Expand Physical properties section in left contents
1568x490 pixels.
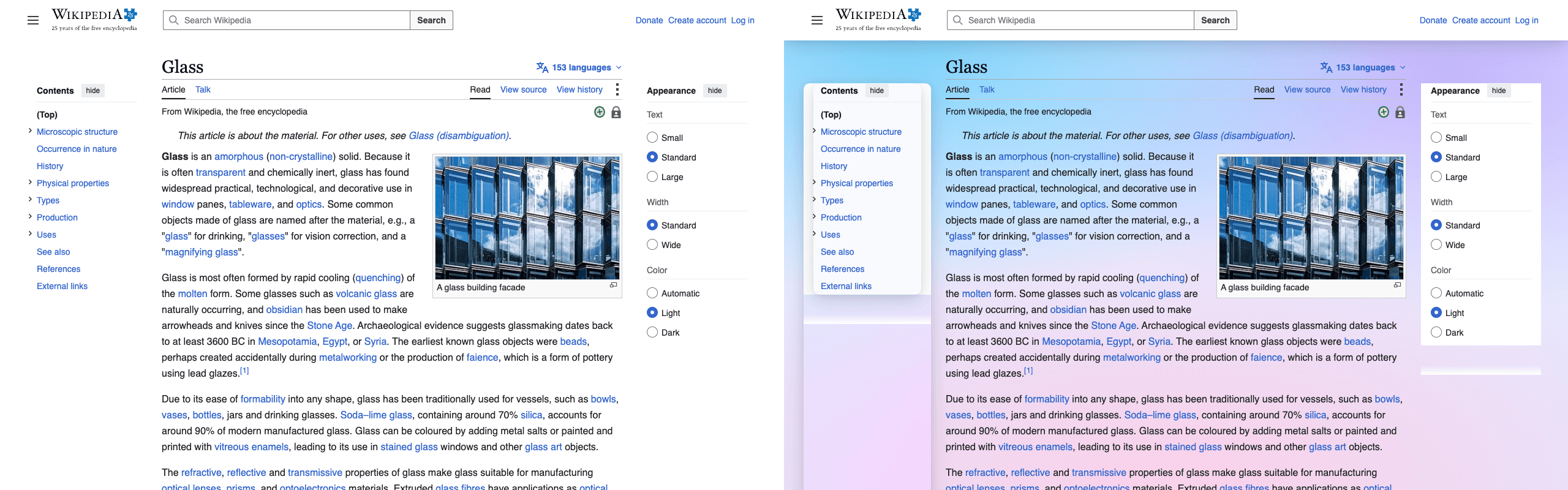coord(30,183)
